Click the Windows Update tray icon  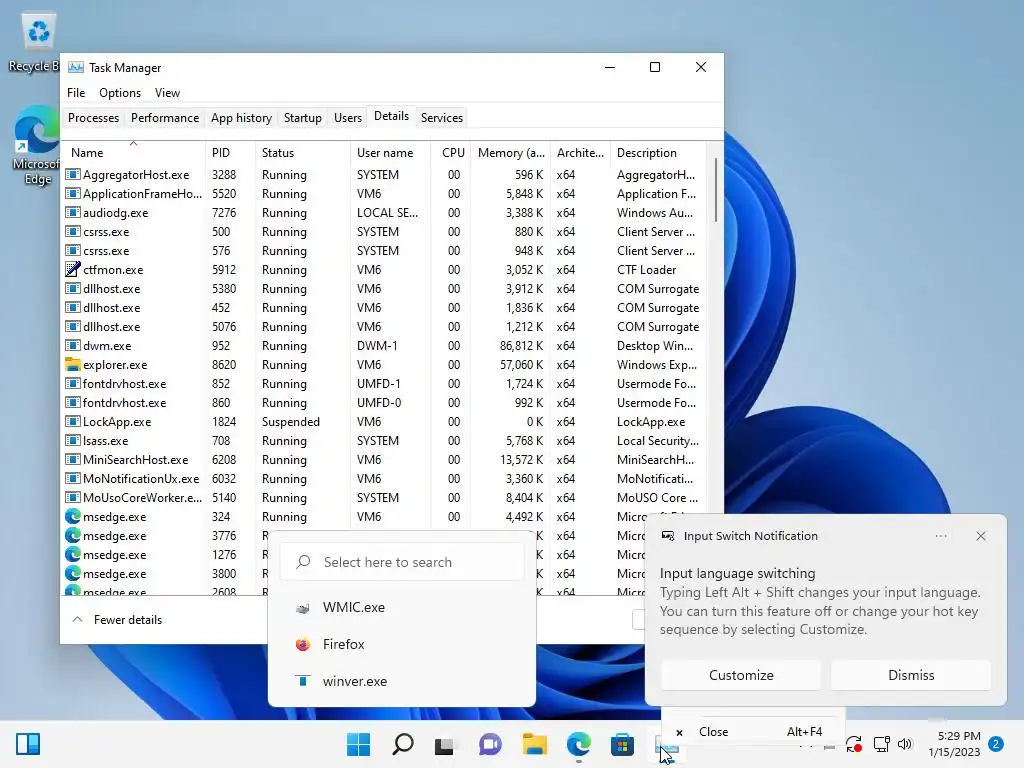854,744
